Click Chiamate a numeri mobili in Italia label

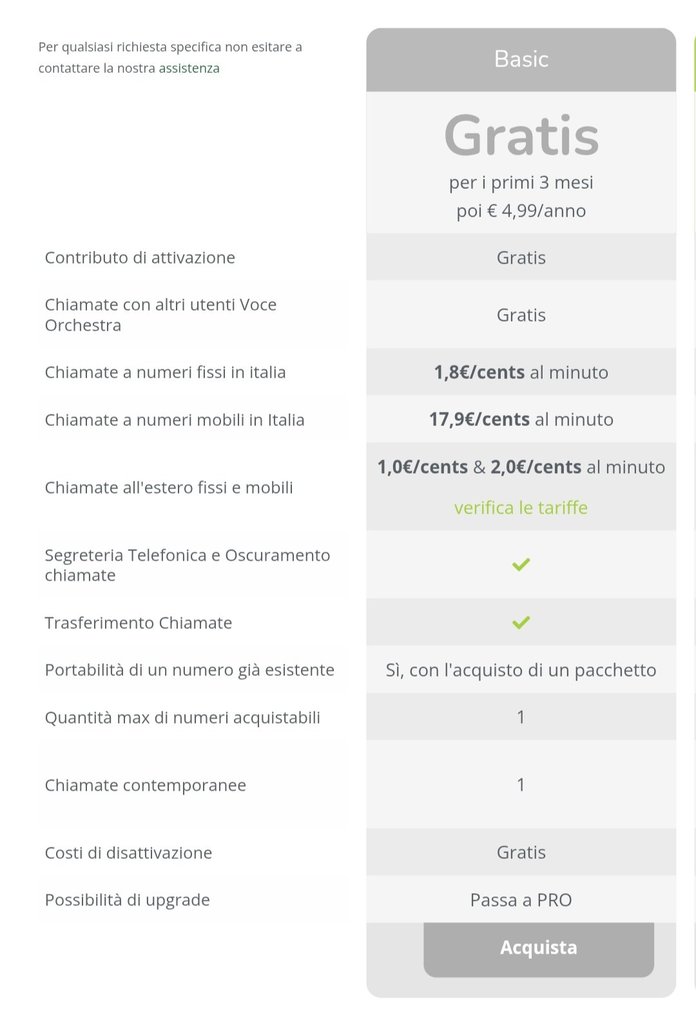coord(175,420)
